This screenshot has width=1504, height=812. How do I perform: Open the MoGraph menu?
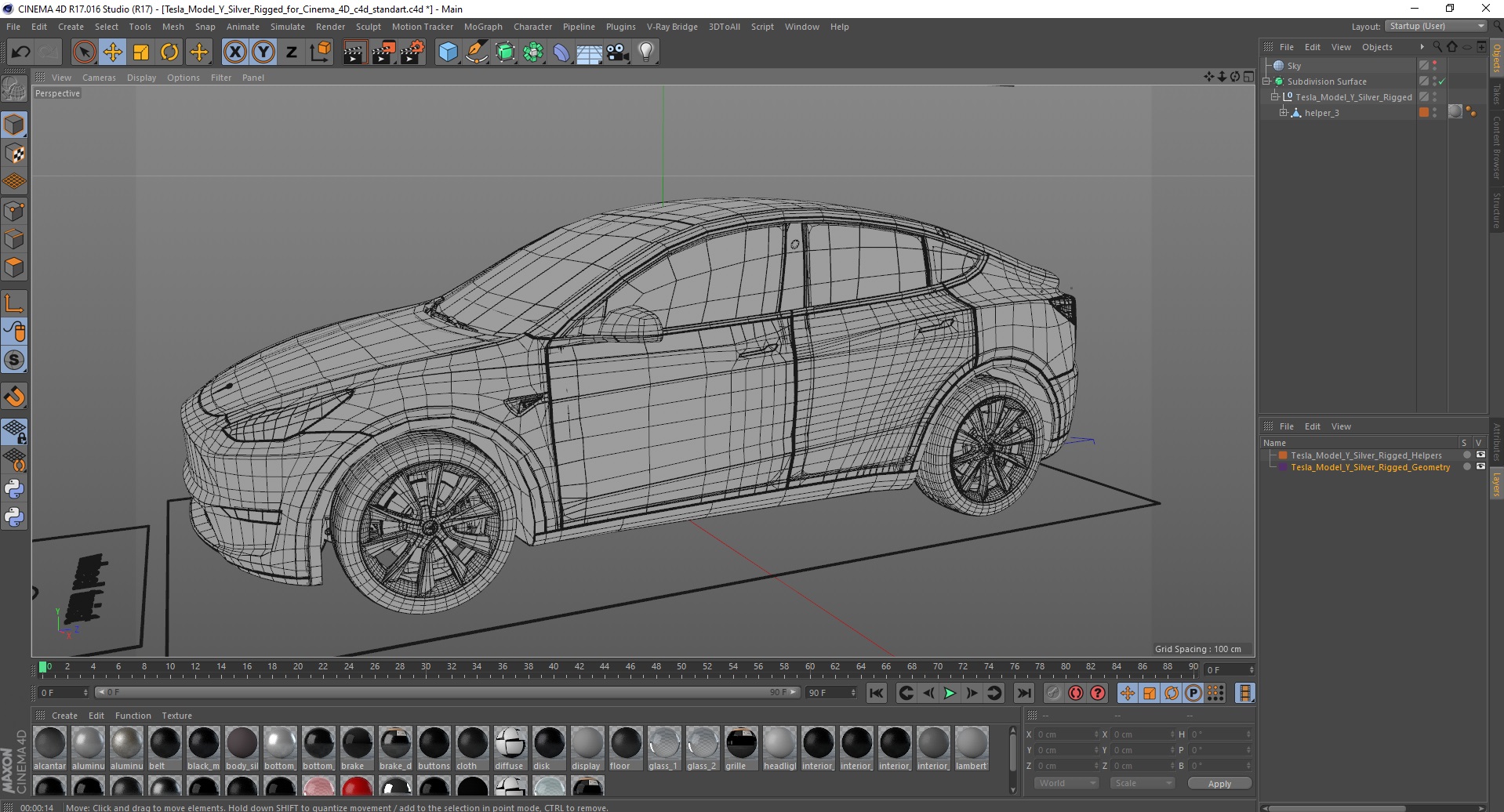(483, 27)
